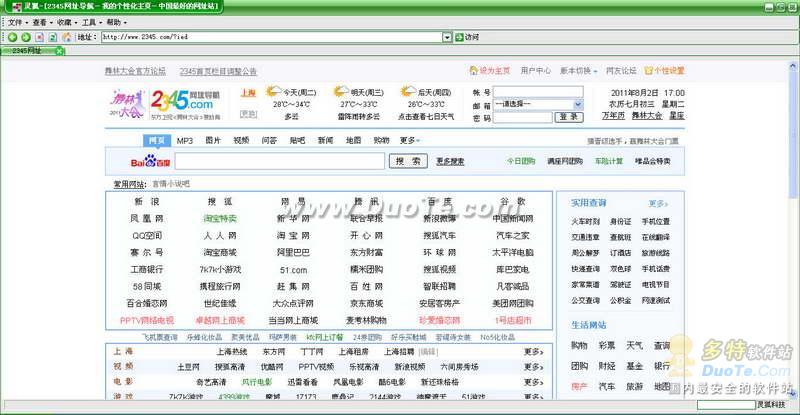Open the 淘宝特卖 link
800x415 pixels.
coord(220,218)
